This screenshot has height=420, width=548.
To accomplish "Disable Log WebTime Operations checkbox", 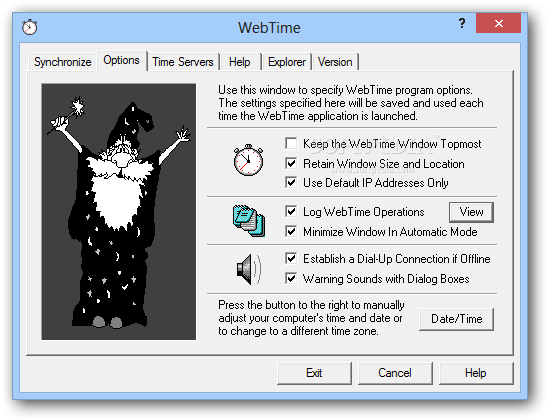I will pos(291,211).
